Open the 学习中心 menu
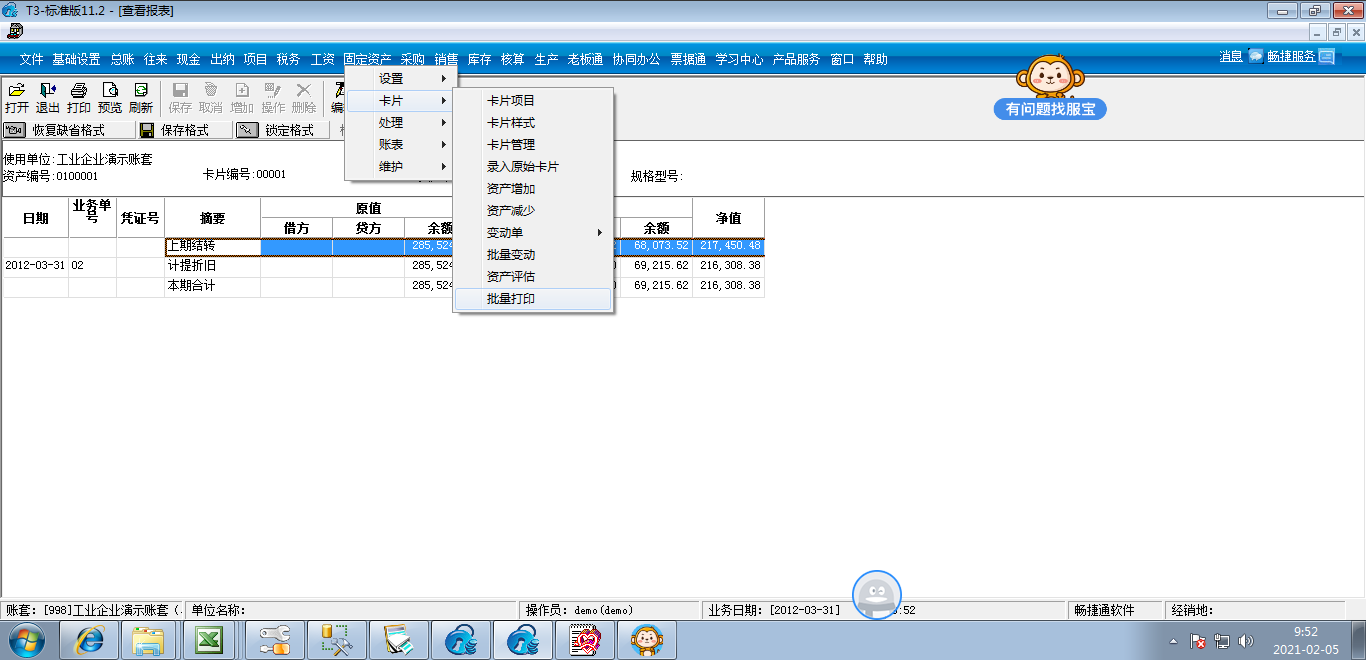The image size is (1366, 660). click(x=739, y=60)
